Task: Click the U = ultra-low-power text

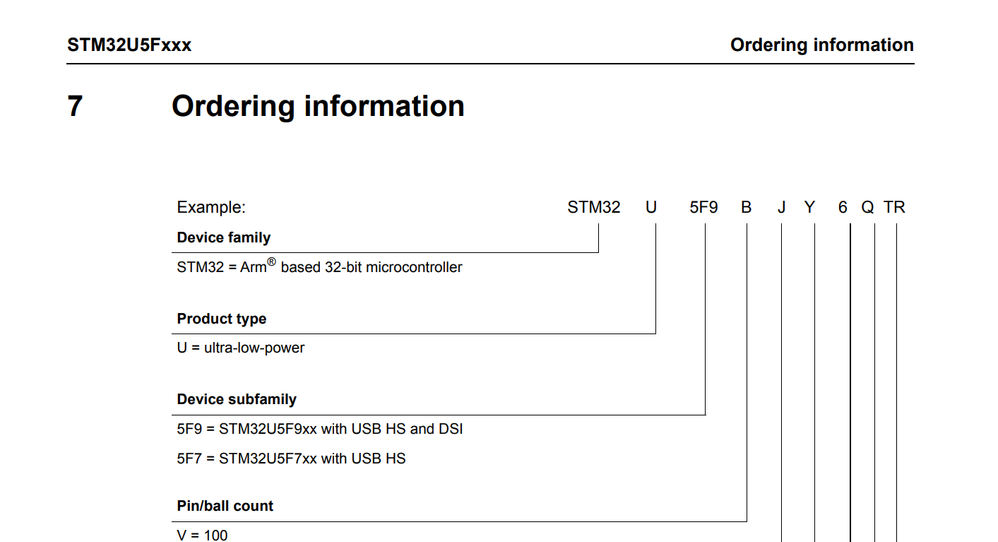Action: pos(241,348)
